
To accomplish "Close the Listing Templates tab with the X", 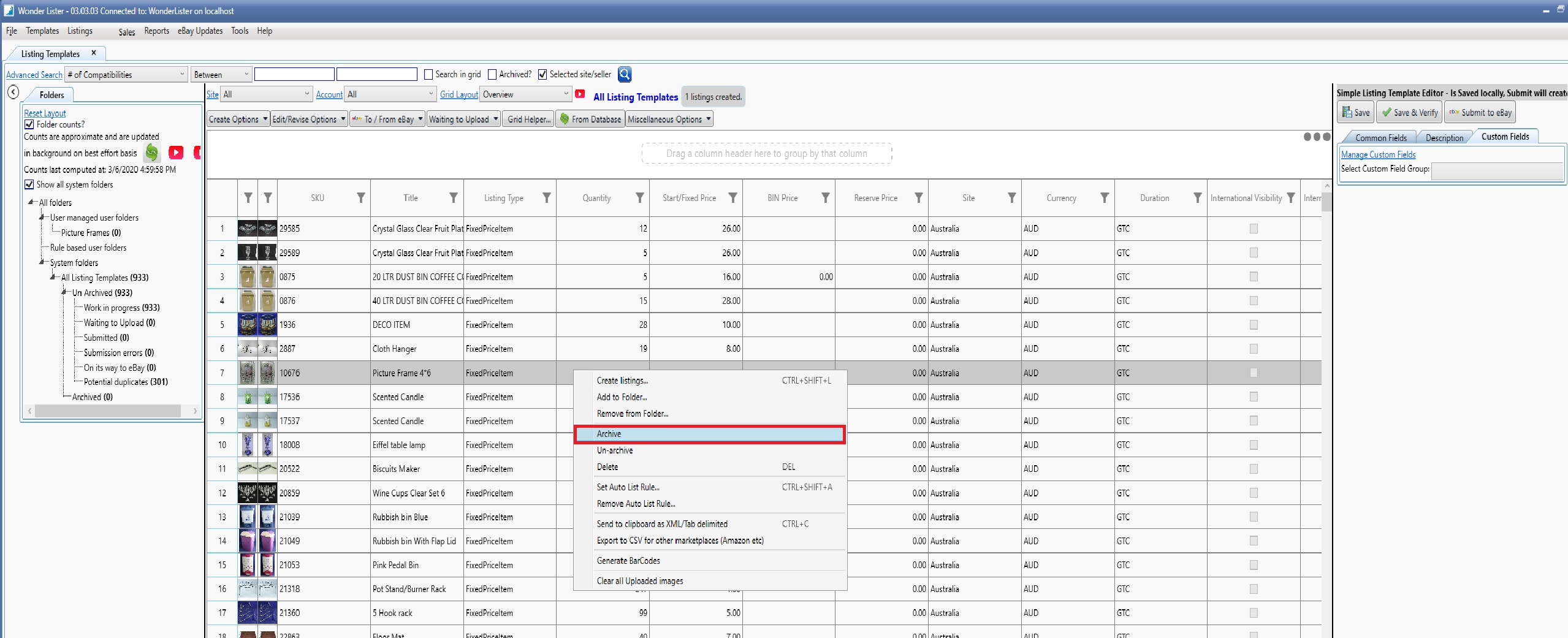I will pos(94,53).
